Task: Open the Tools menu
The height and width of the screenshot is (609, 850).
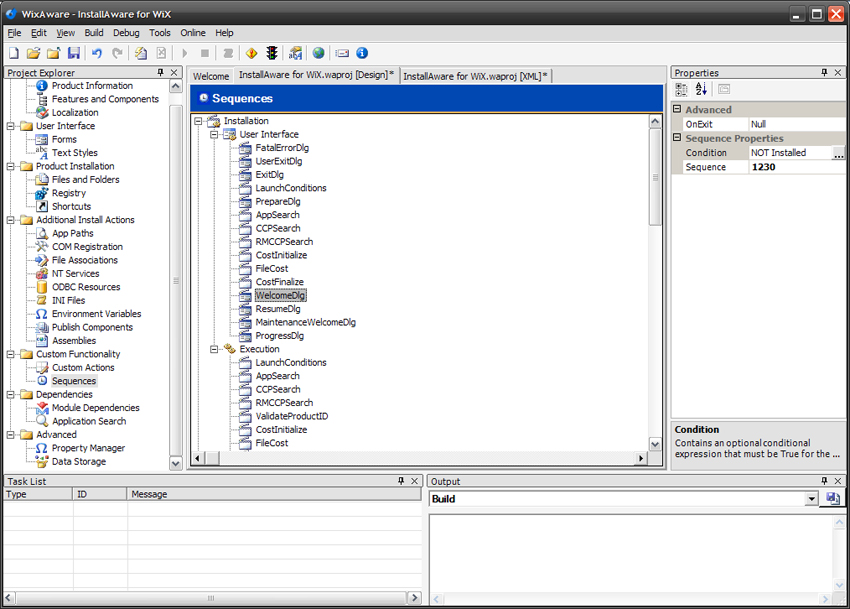Action: tap(160, 33)
